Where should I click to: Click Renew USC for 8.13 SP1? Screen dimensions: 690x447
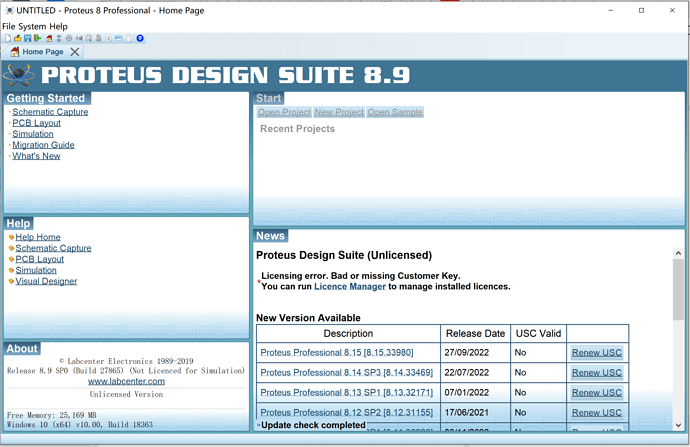click(x=597, y=392)
